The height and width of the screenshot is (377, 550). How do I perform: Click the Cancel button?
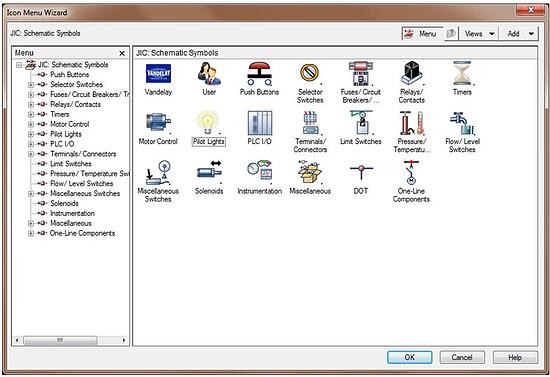click(x=462, y=357)
